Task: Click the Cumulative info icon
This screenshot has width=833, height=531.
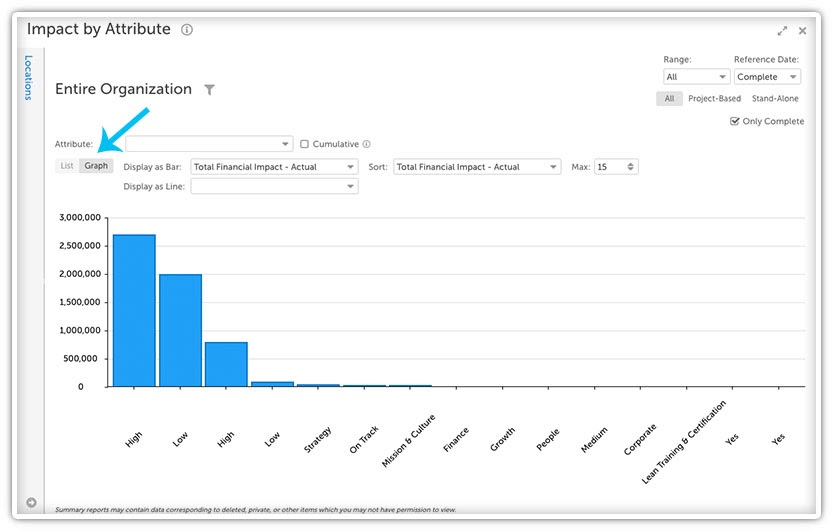Action: [x=367, y=144]
